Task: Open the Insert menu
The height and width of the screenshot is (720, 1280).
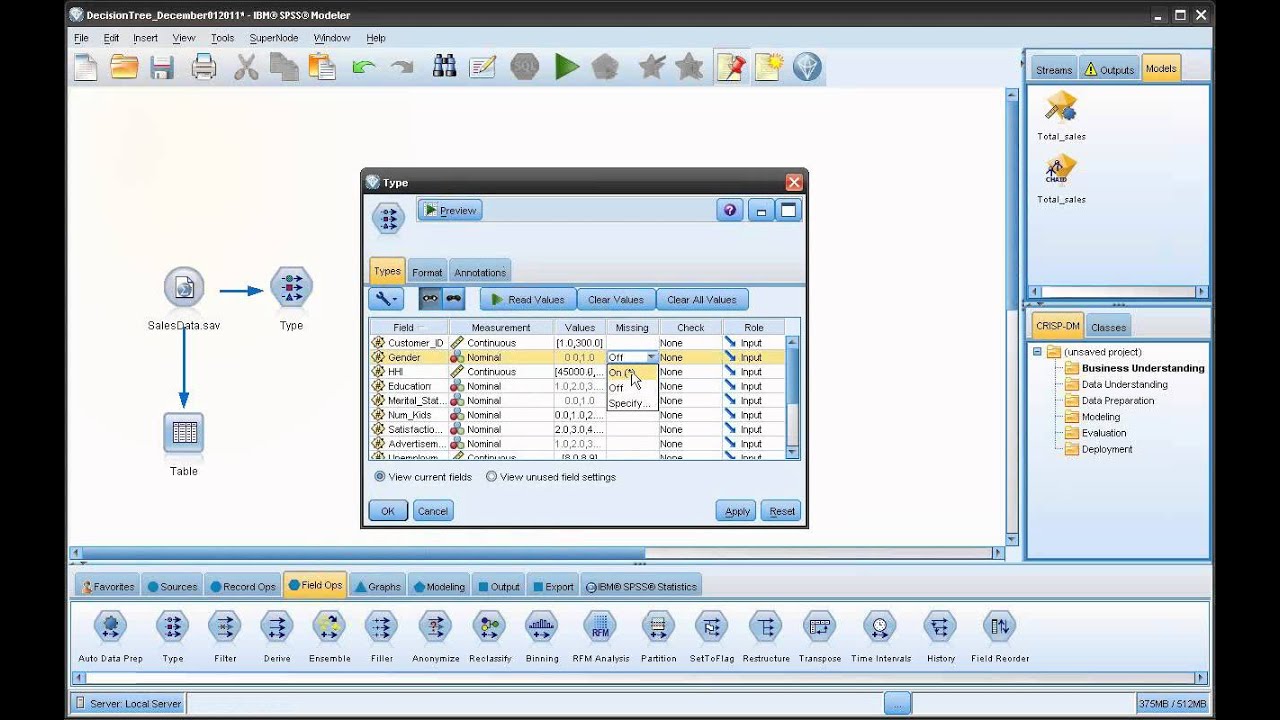Action: click(145, 38)
